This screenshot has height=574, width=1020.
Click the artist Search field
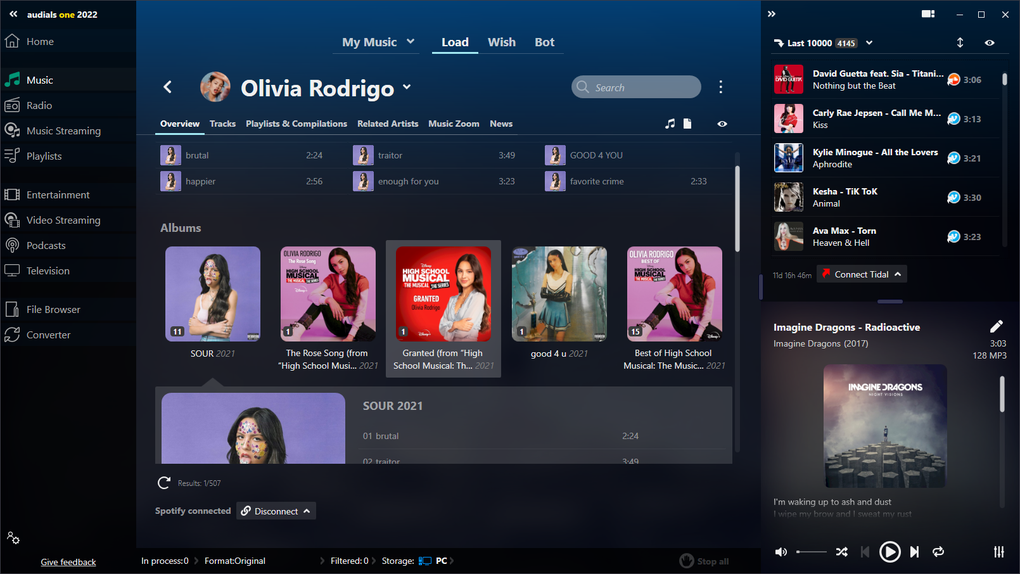636,87
